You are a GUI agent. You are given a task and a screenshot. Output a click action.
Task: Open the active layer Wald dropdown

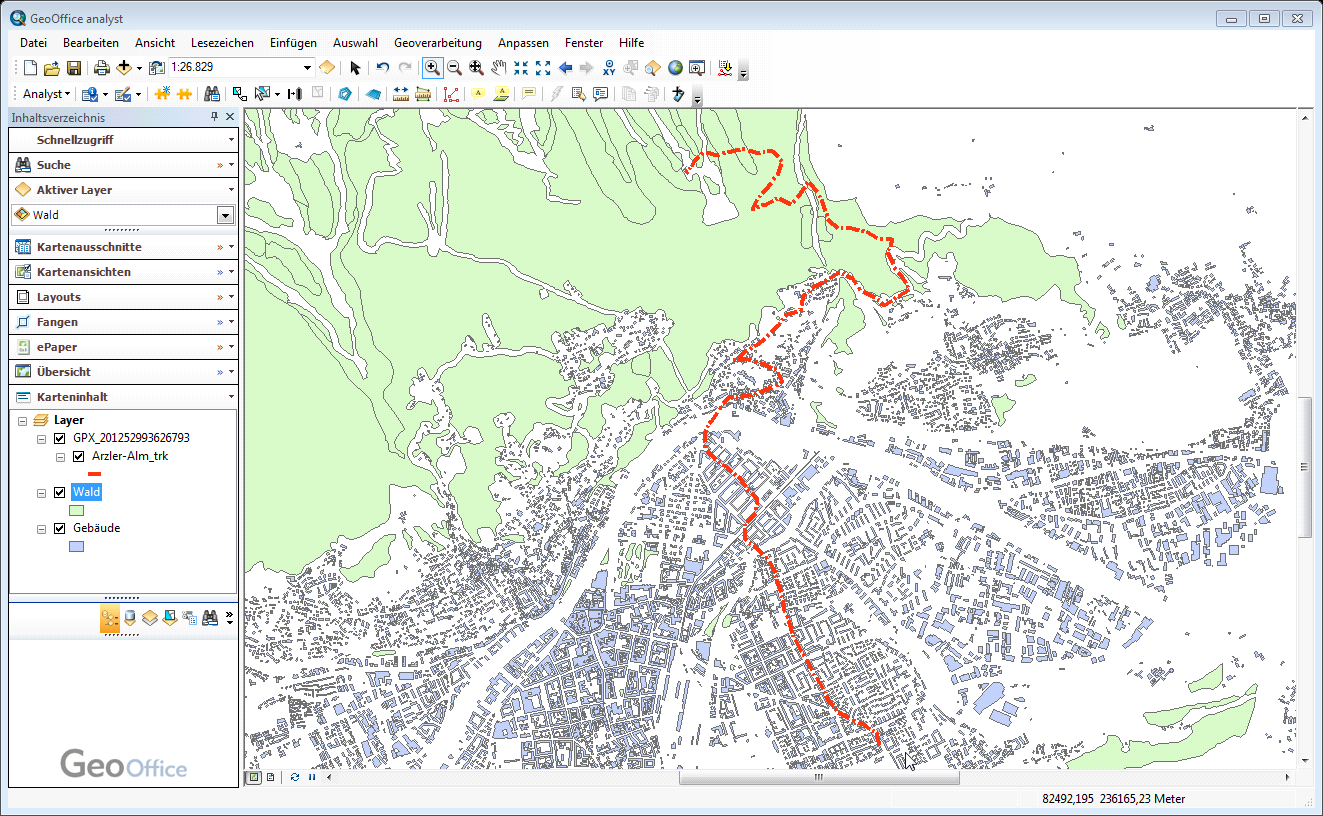tap(225, 215)
